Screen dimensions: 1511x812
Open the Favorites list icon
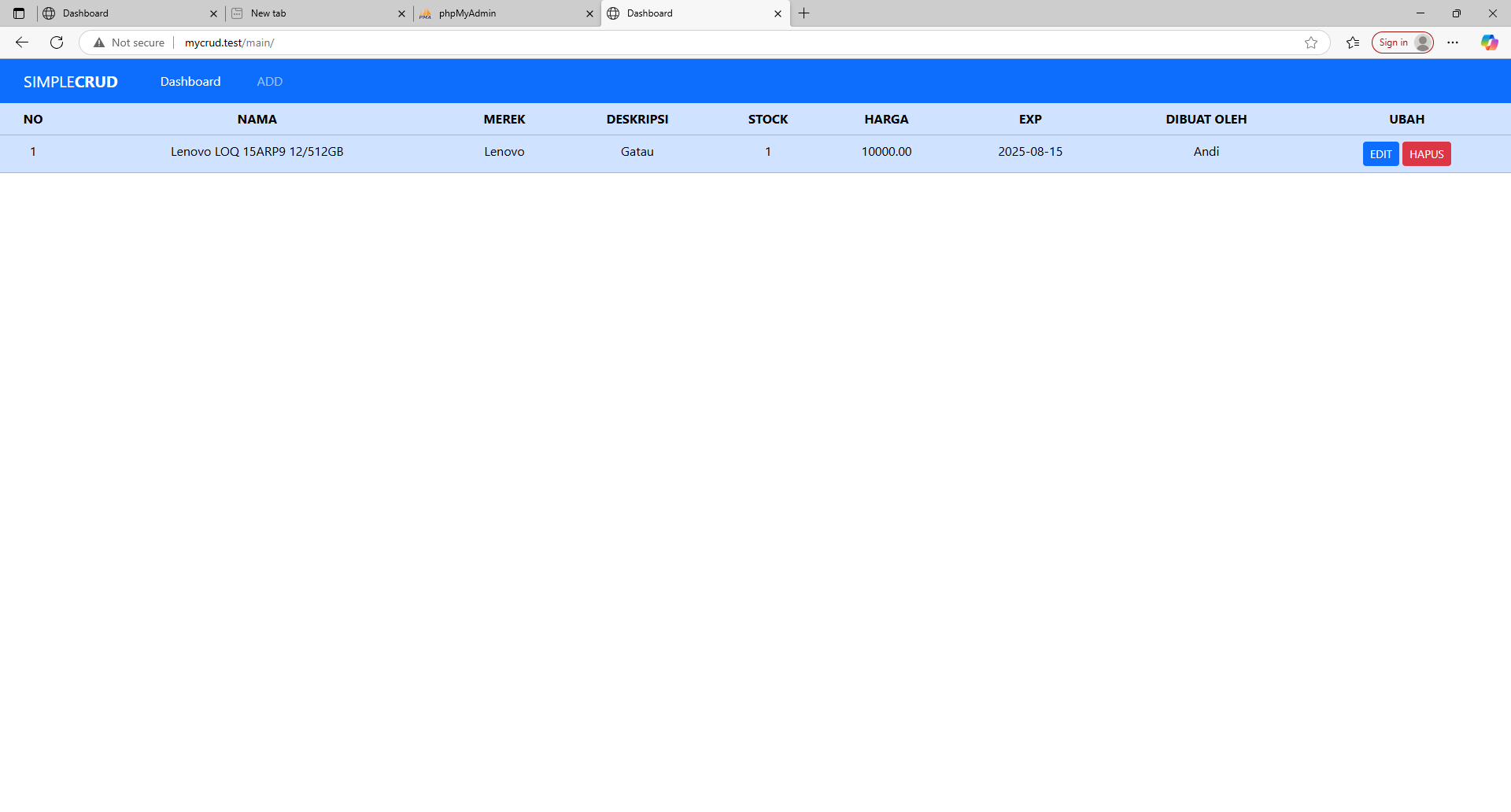[x=1353, y=42]
